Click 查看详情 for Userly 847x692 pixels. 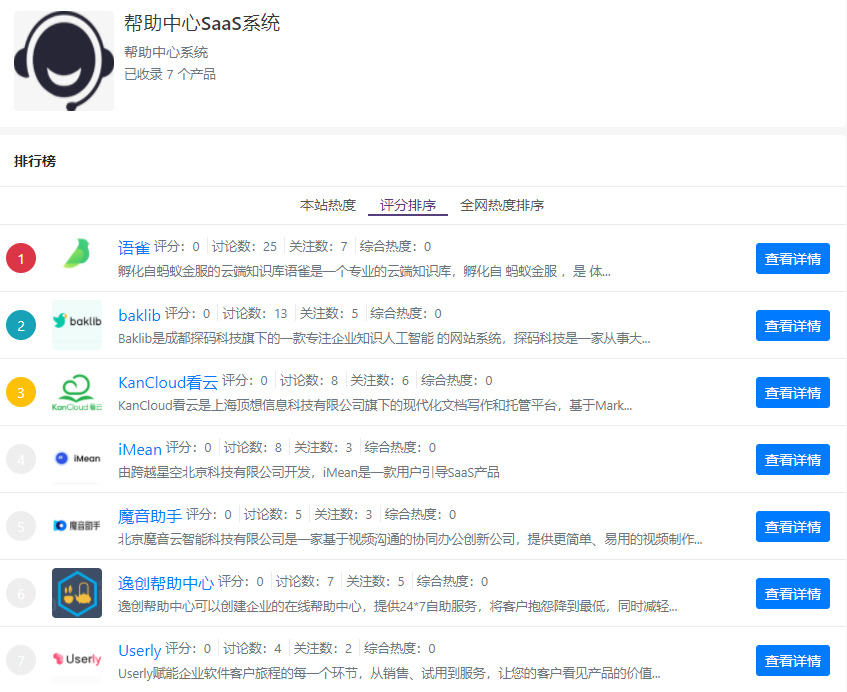coord(792,660)
